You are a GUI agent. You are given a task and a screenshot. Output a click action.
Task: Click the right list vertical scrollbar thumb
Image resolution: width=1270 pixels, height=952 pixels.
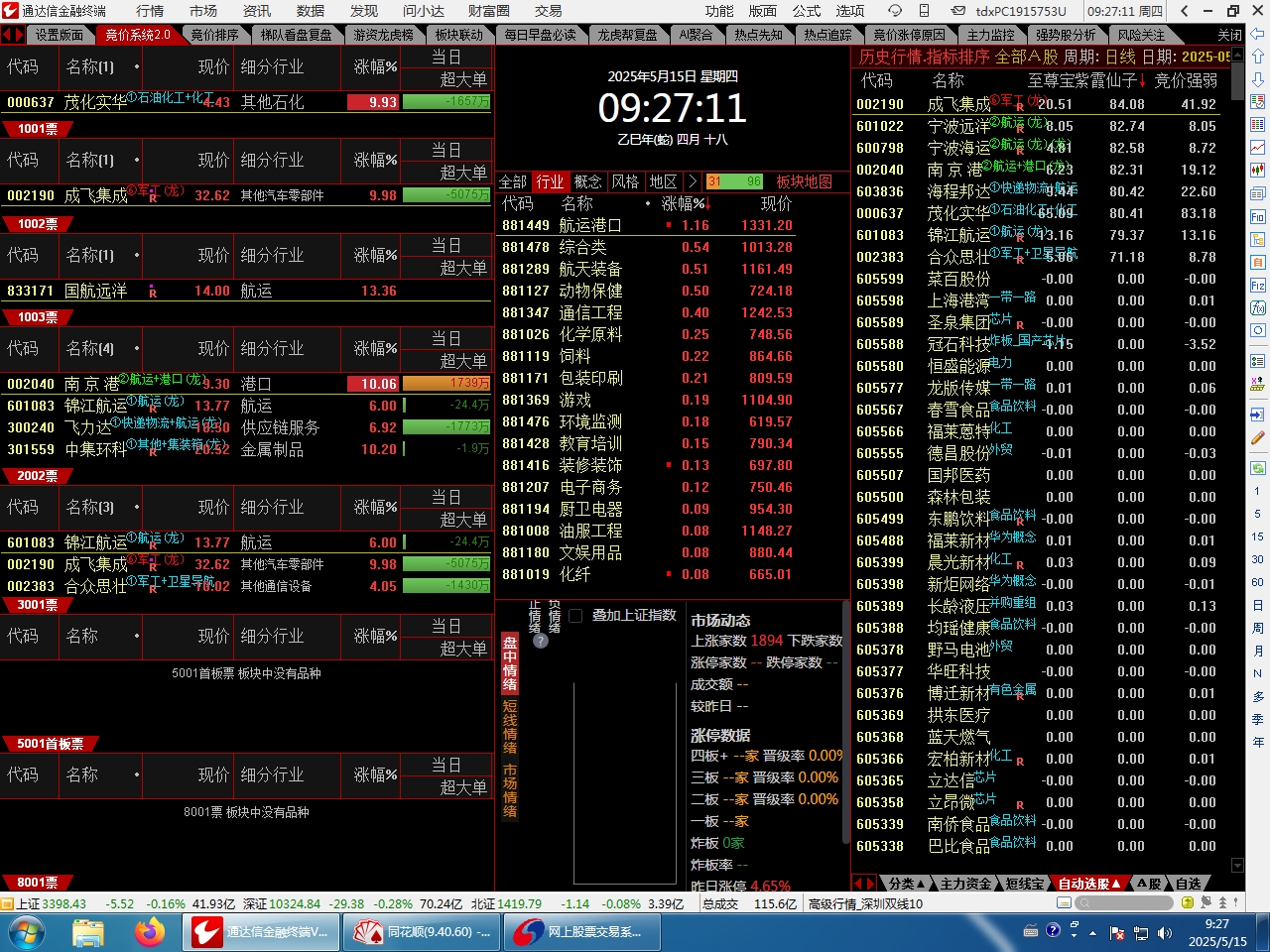click(x=1237, y=81)
